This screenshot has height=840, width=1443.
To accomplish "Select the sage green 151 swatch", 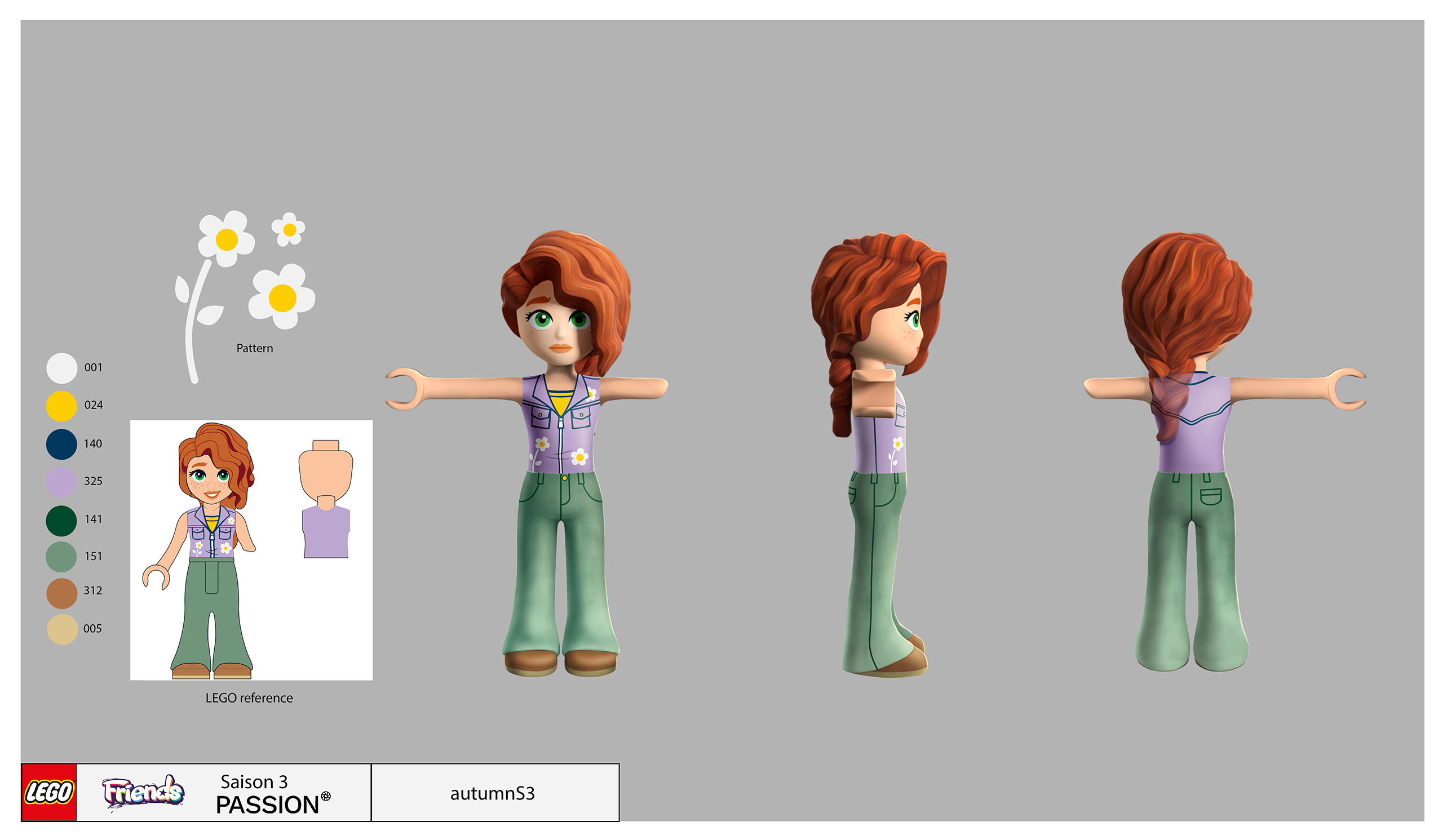I will [x=61, y=557].
